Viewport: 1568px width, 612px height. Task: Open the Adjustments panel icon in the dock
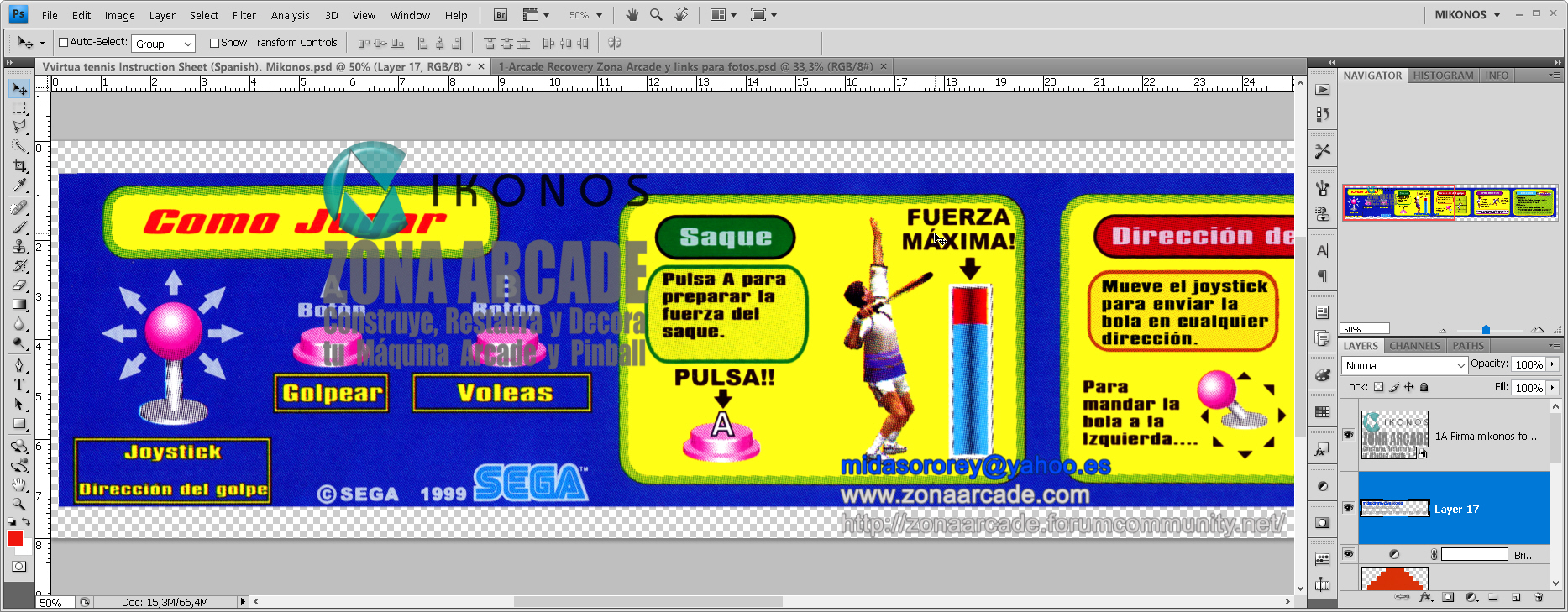[x=1323, y=486]
